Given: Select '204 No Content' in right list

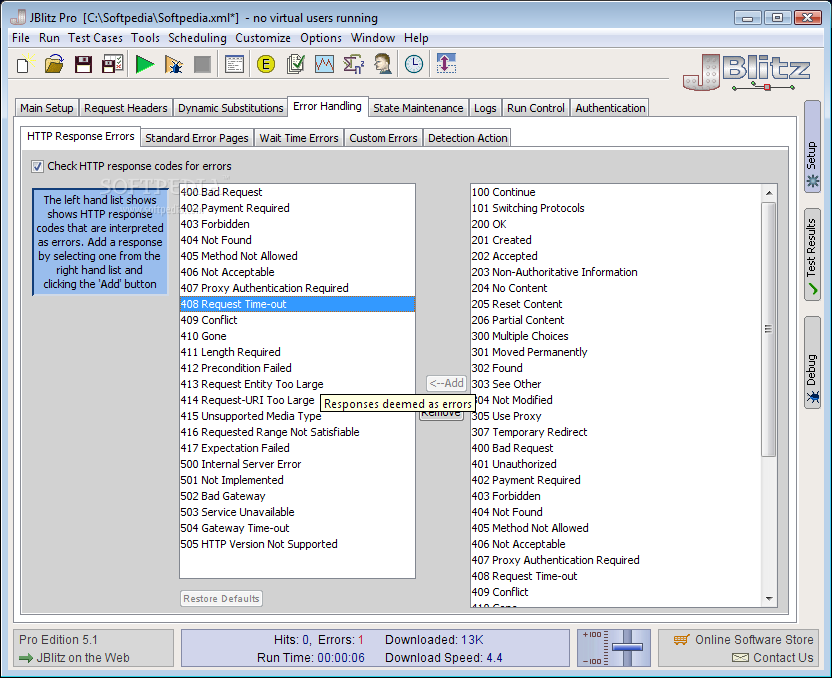Looking at the screenshot, I should coord(616,289).
